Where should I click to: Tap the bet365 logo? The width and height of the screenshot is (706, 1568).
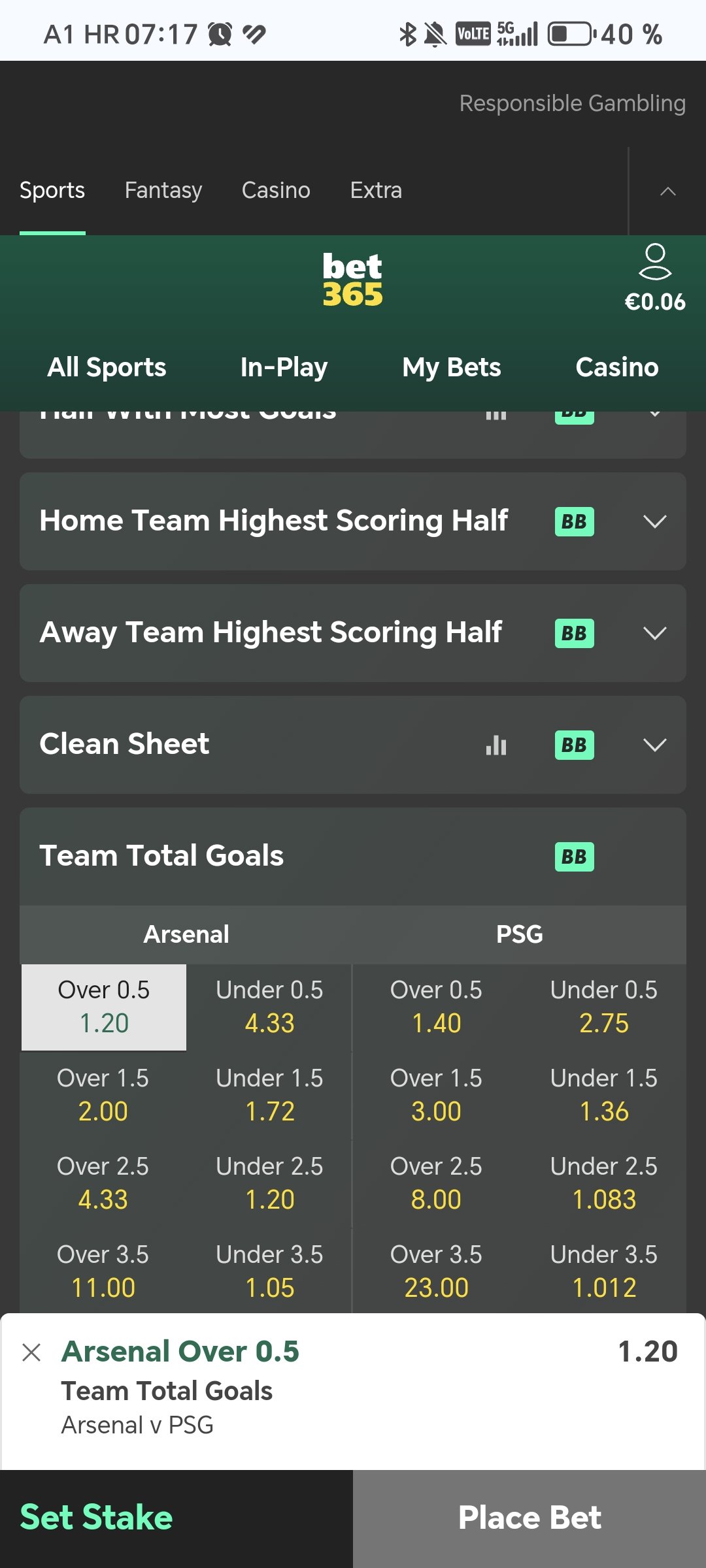(x=352, y=280)
